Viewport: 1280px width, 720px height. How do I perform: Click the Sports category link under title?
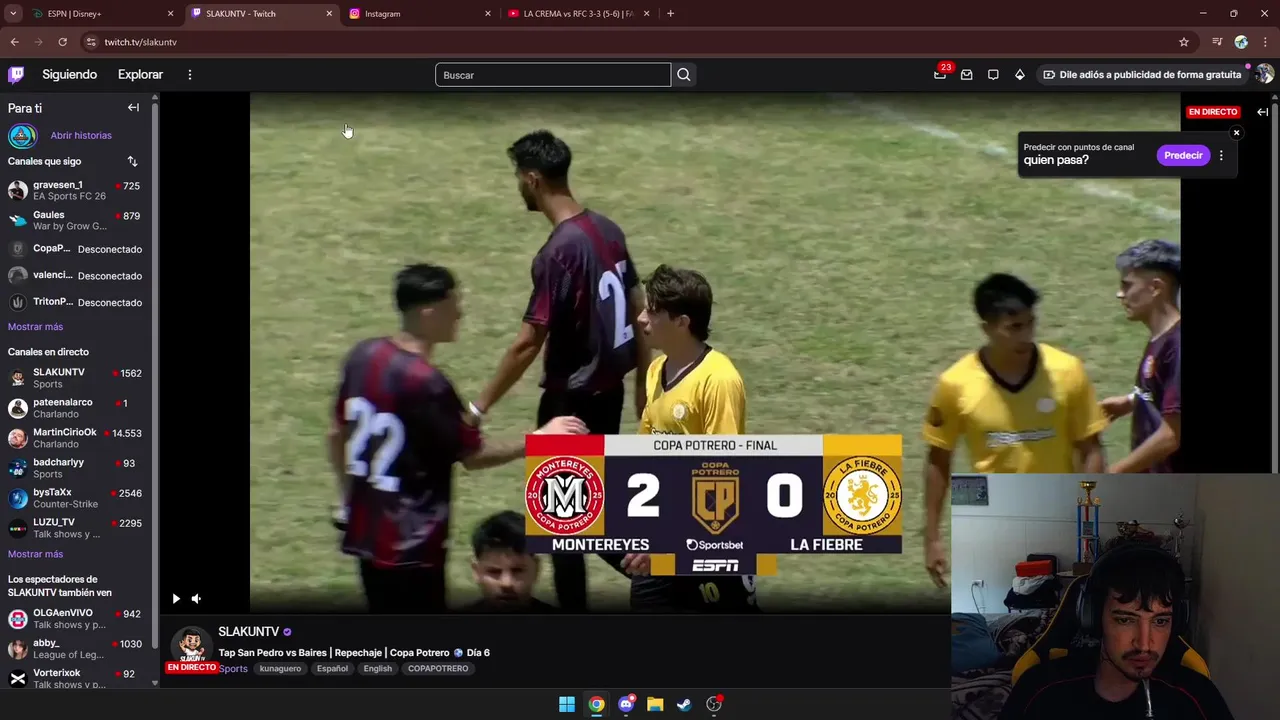233,669
